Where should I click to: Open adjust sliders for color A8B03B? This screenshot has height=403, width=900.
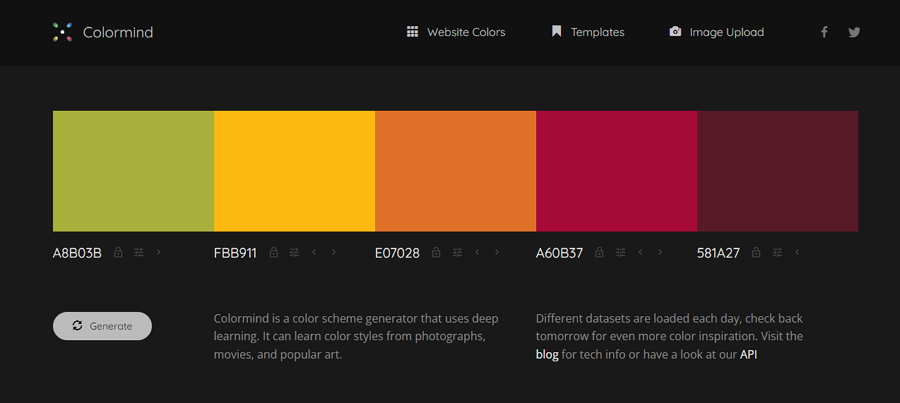point(139,252)
